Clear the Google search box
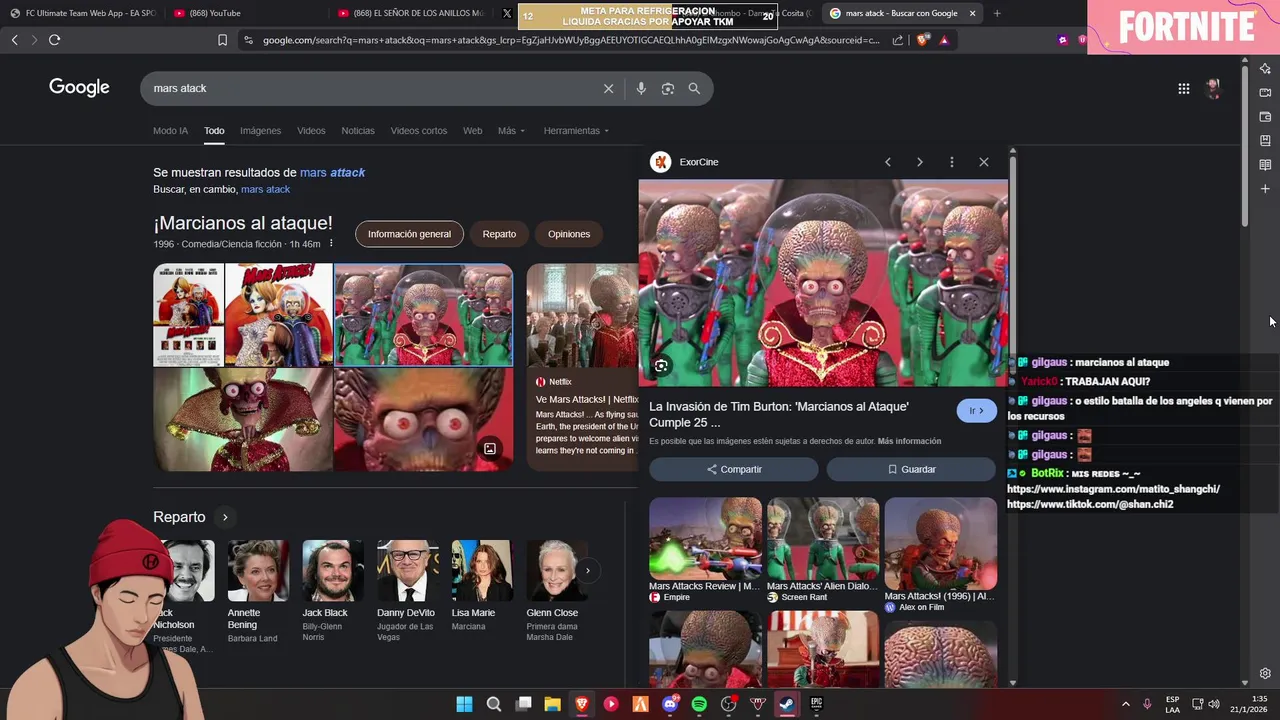Image resolution: width=1280 pixels, height=720 pixels. (x=608, y=88)
